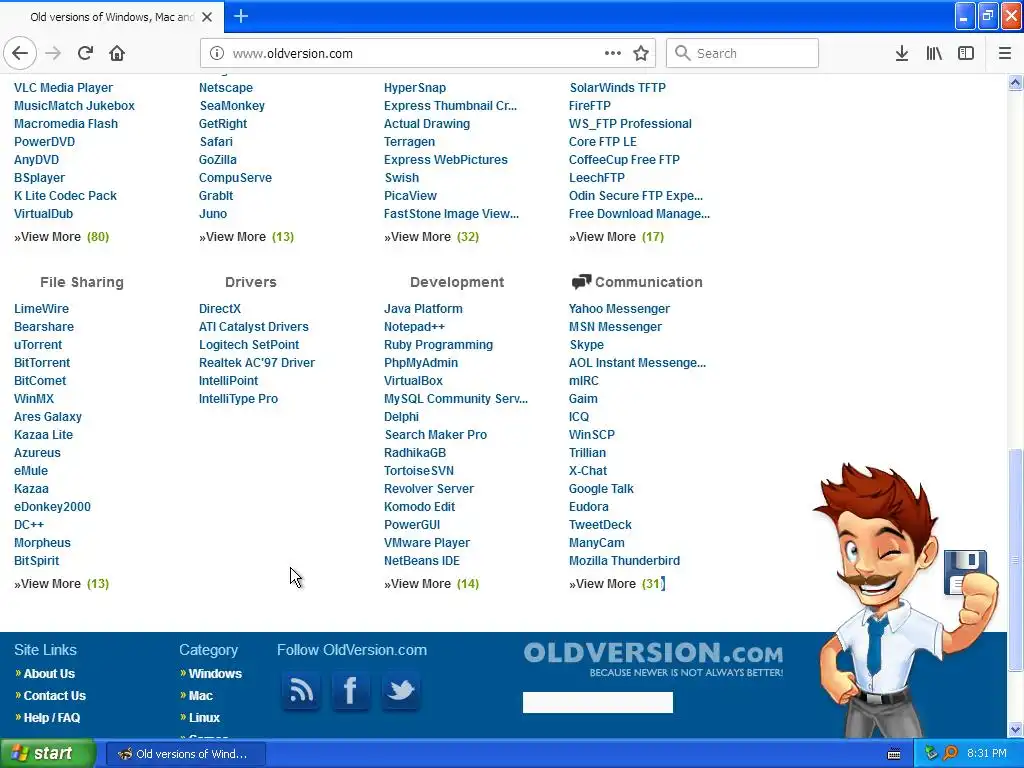Open the About Us footer link

click(x=49, y=673)
